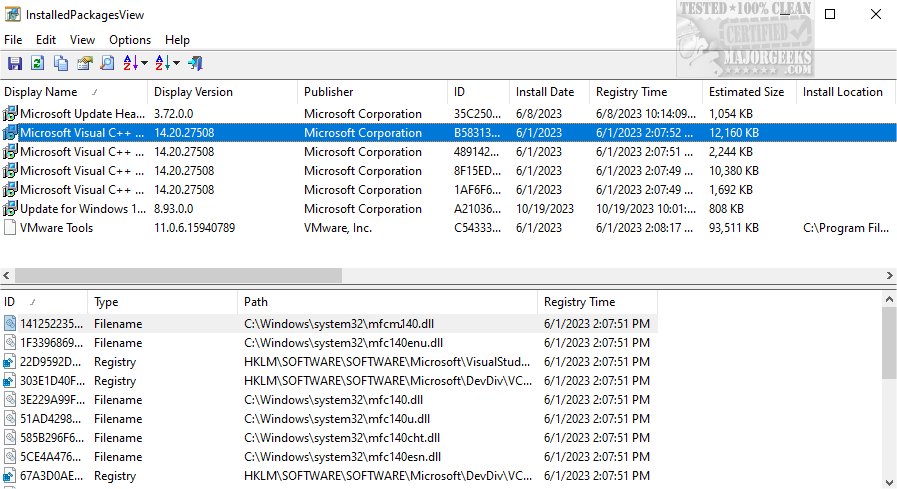Click the Save toolbar icon
This screenshot has width=897, height=489.
pos(13,63)
